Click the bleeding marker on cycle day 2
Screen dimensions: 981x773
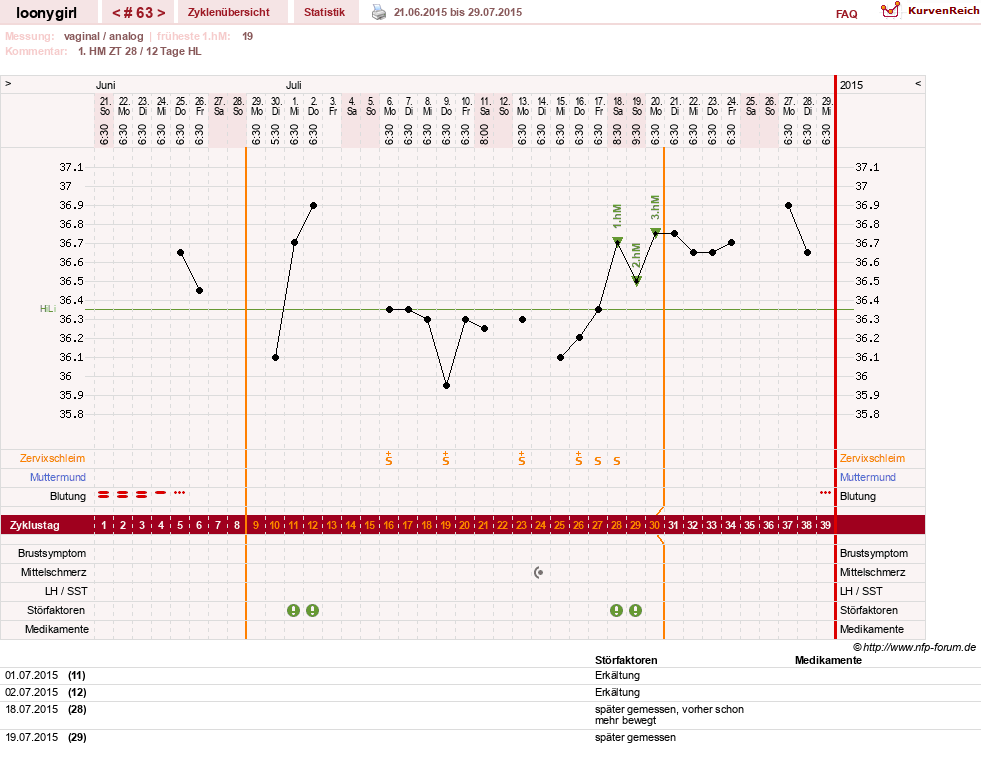tap(123, 494)
